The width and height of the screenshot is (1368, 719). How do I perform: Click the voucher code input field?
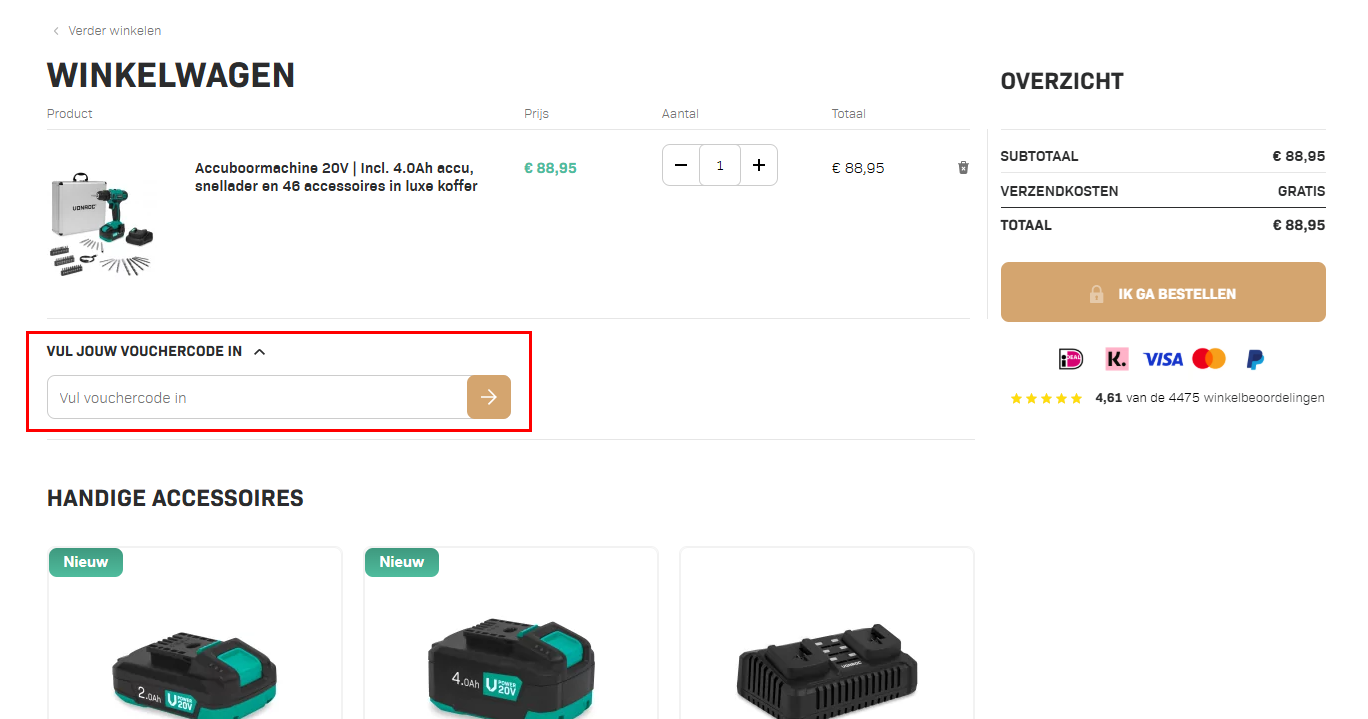click(257, 397)
